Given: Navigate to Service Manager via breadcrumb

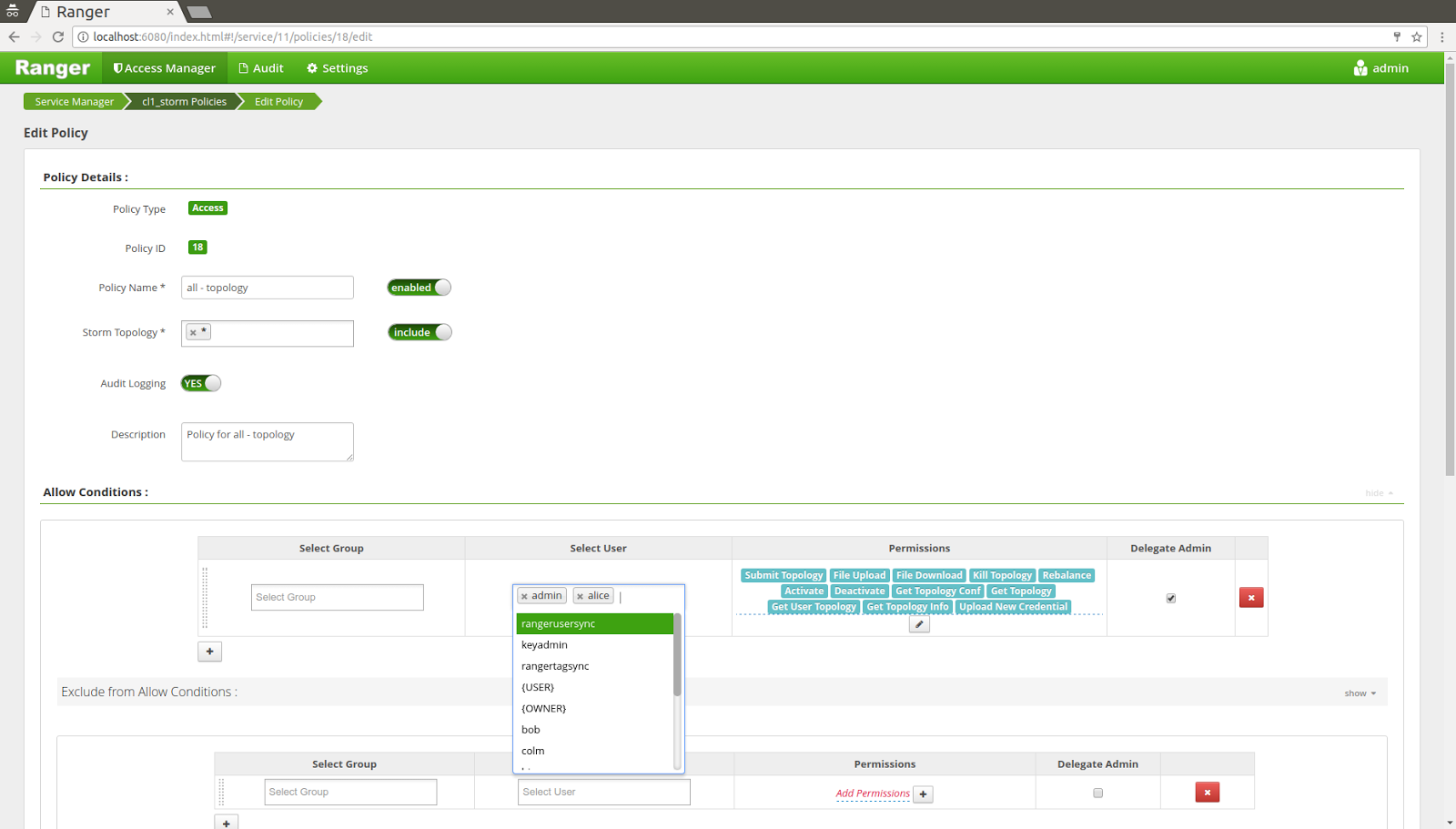Looking at the screenshot, I should [74, 101].
